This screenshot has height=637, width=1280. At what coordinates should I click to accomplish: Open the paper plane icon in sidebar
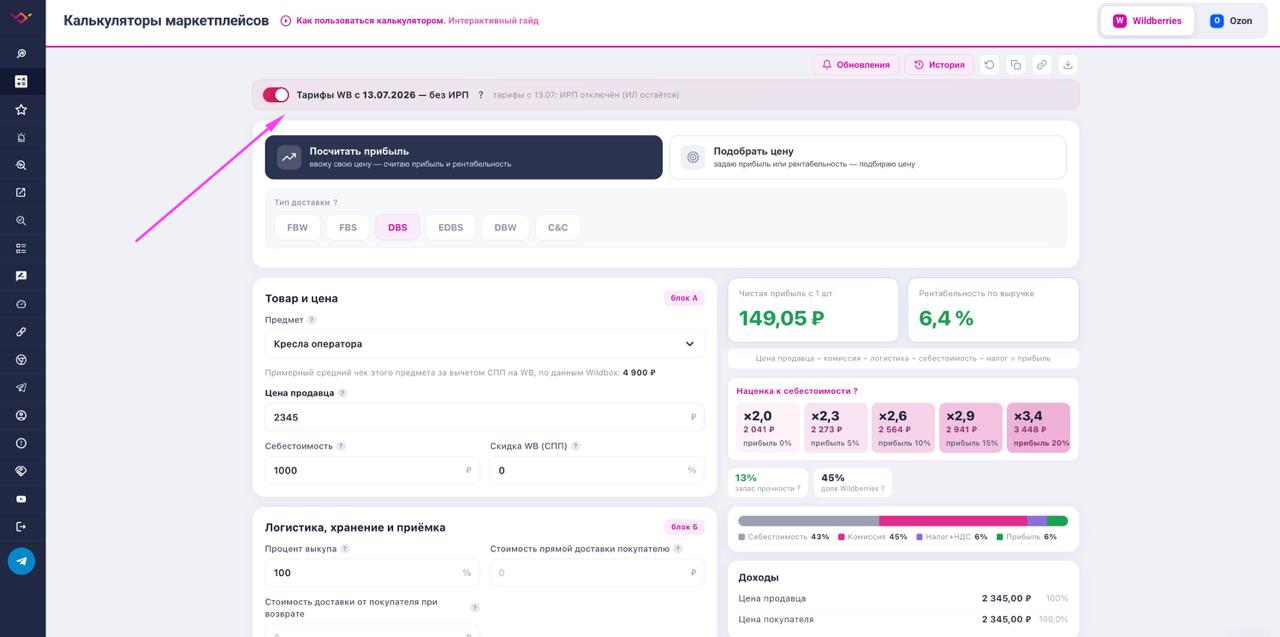tap(21, 387)
